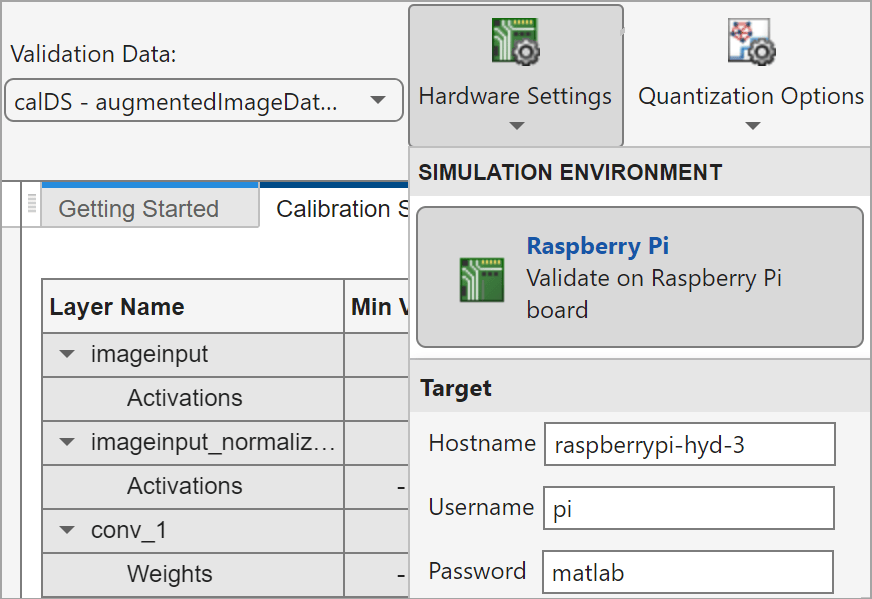Select the Raspberry Pi simulation environment option

point(640,277)
